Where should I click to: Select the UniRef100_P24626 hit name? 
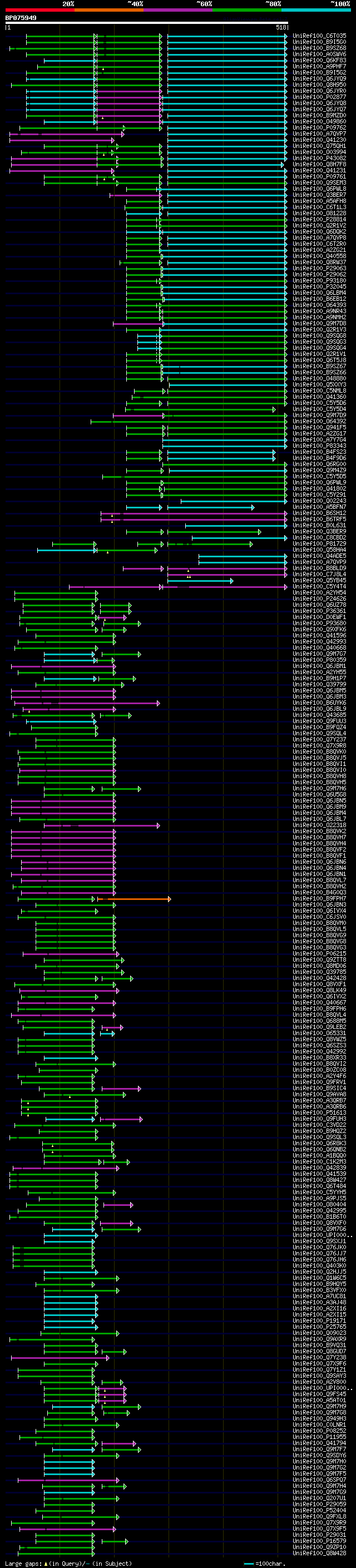[319, 598]
